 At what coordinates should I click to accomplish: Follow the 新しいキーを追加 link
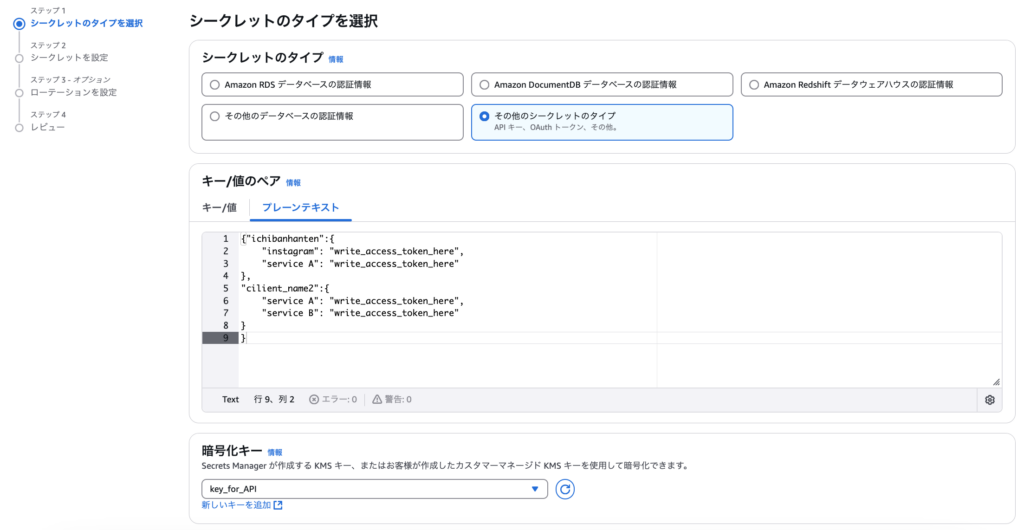236,505
